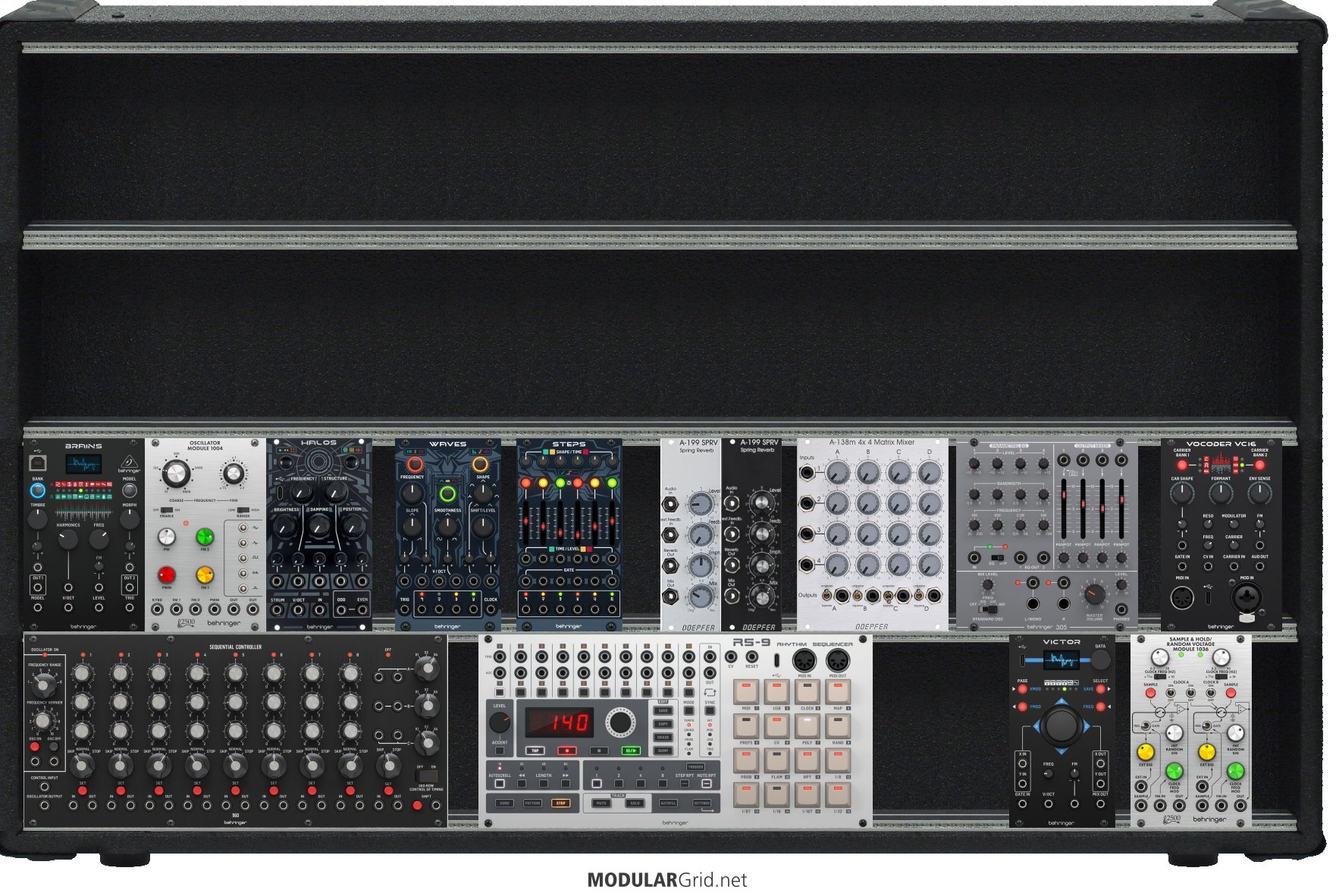The height and width of the screenshot is (896, 1336).
Task: Click the MOD IN combo jack on Vocoder VC16
Action: click(x=1247, y=598)
